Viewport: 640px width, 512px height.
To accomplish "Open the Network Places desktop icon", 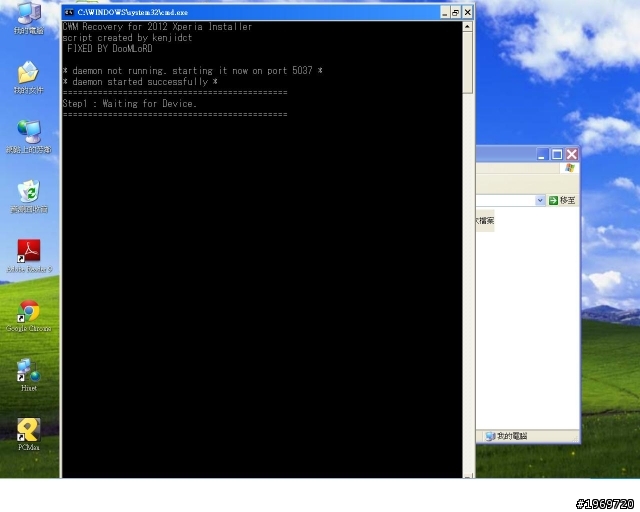I will coord(29,136).
